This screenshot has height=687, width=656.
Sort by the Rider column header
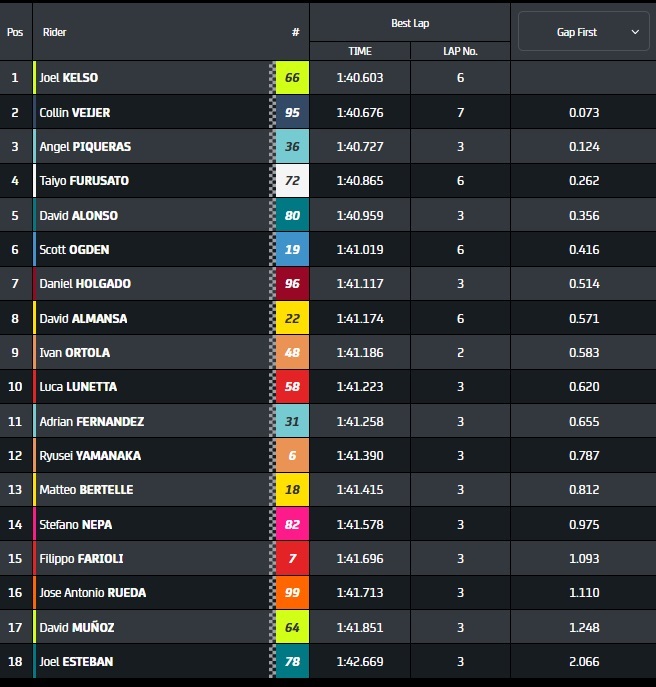point(54,32)
